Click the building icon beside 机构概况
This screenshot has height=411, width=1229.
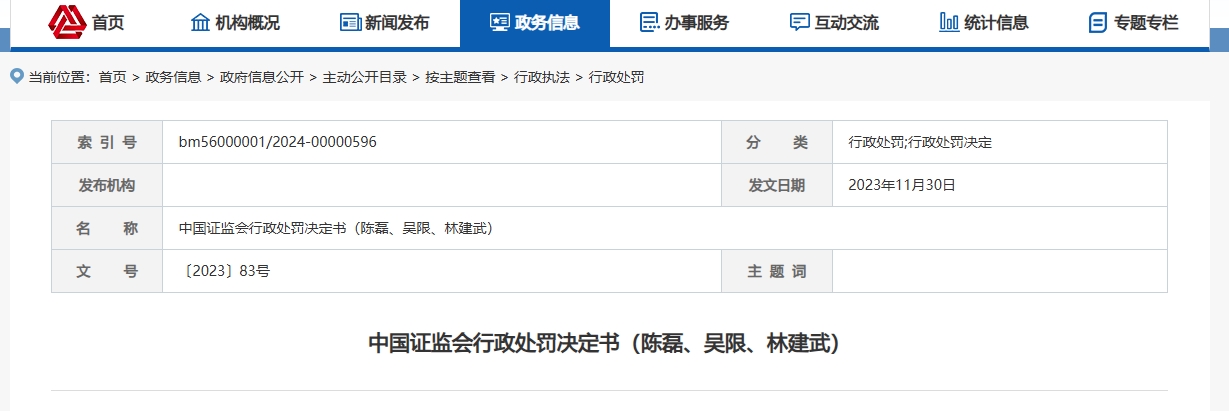(200, 22)
